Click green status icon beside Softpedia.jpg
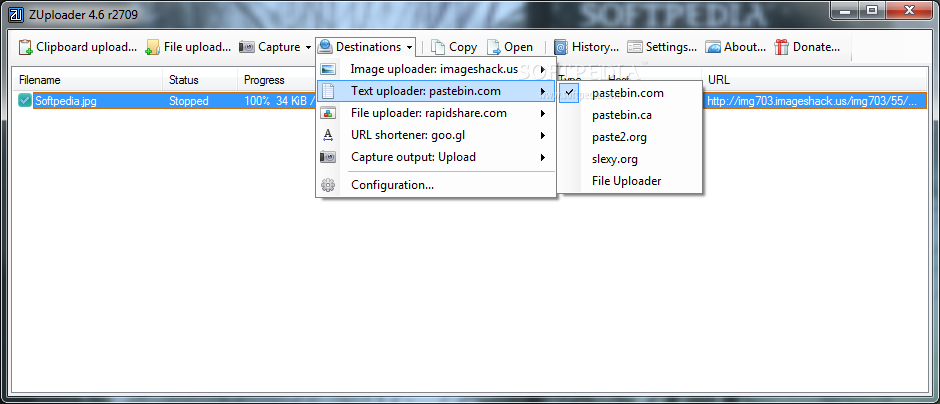 point(25,101)
